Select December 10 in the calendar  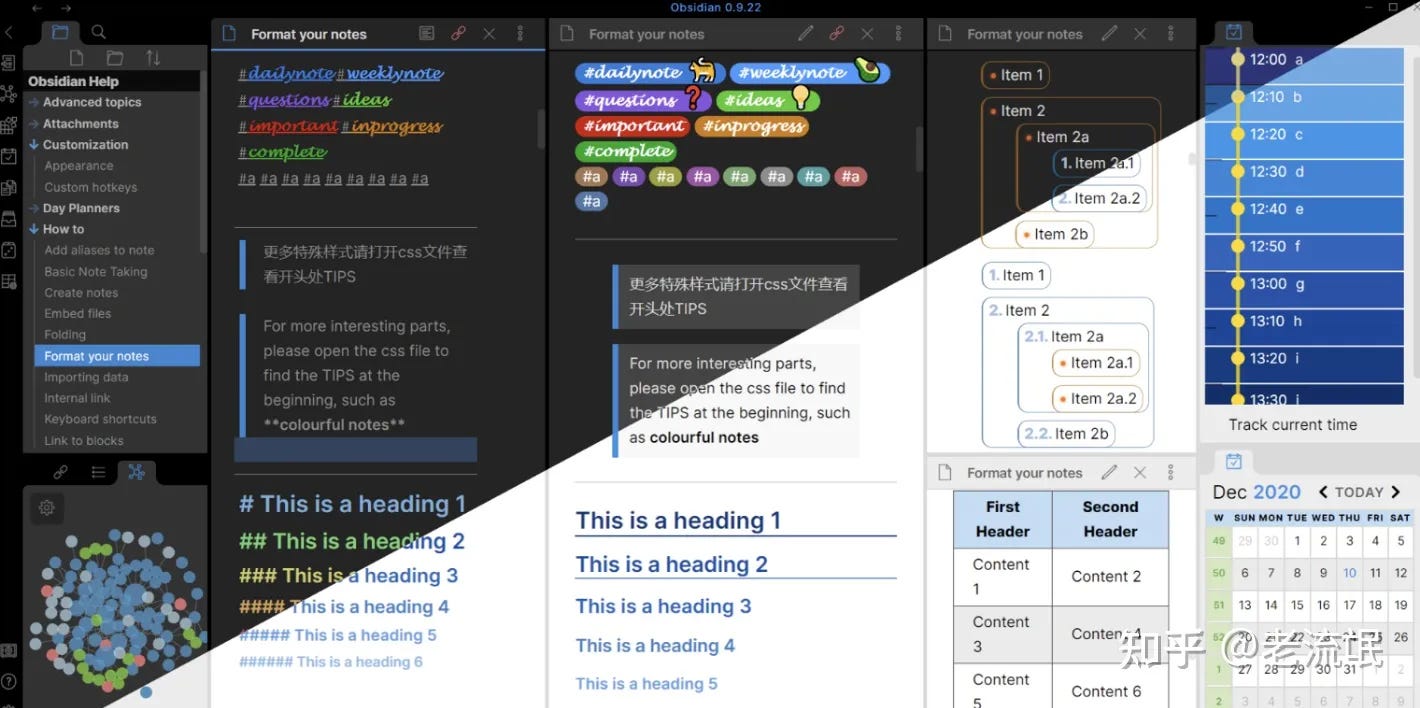point(1349,574)
